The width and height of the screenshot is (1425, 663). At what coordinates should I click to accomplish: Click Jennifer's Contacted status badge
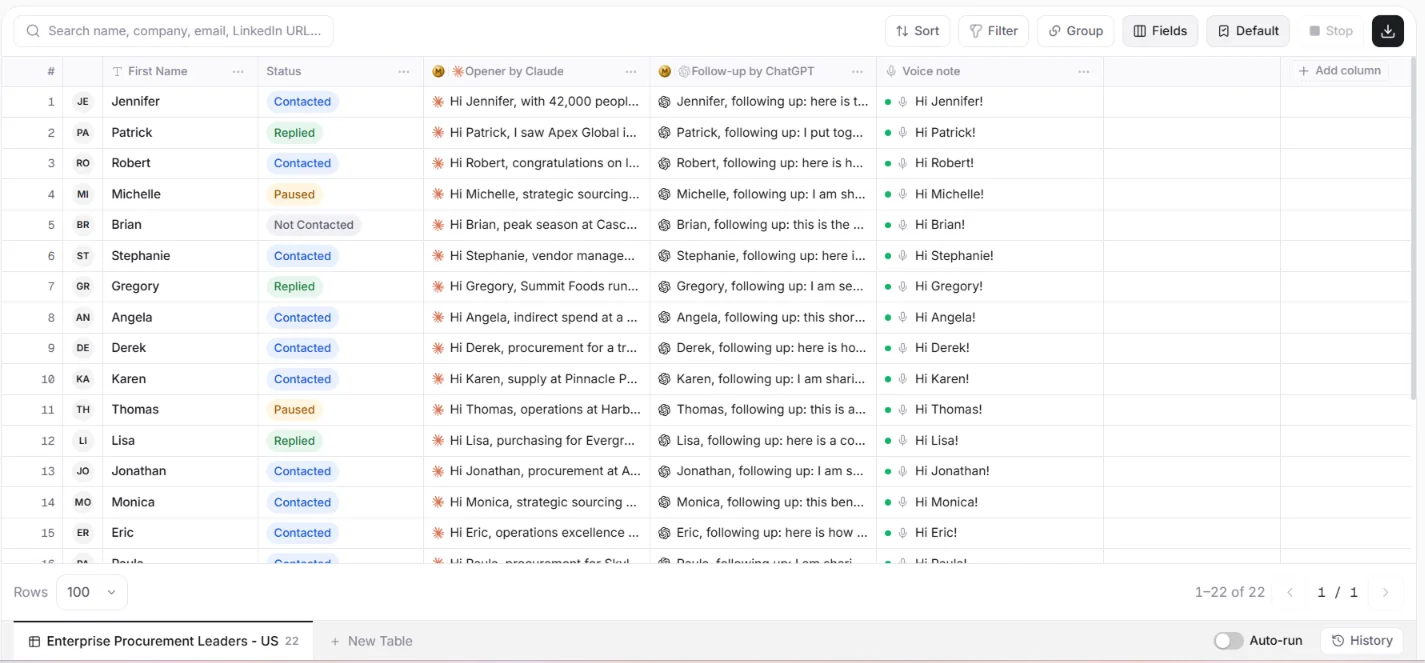pyautogui.click(x=302, y=102)
